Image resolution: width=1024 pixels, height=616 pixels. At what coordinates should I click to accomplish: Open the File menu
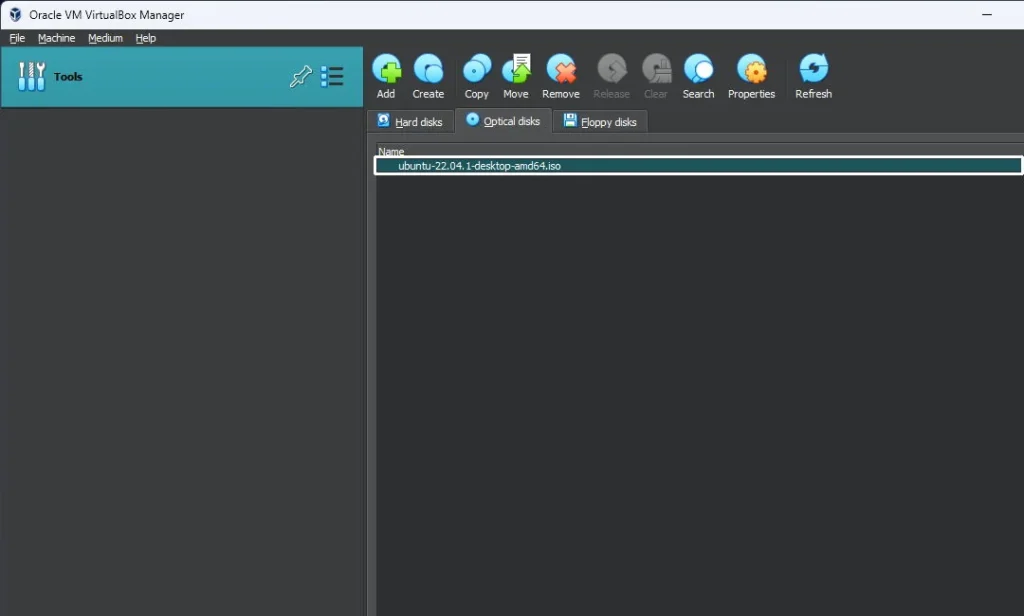click(x=17, y=38)
